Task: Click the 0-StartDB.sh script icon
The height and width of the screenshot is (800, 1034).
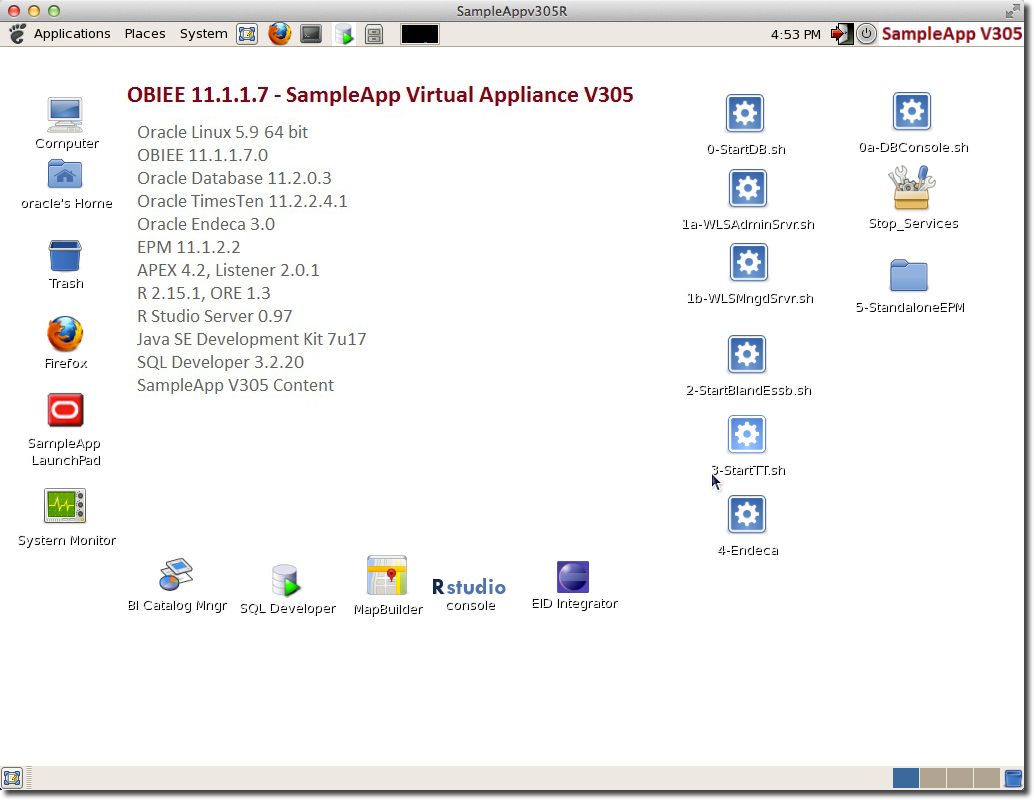Action: [745, 115]
